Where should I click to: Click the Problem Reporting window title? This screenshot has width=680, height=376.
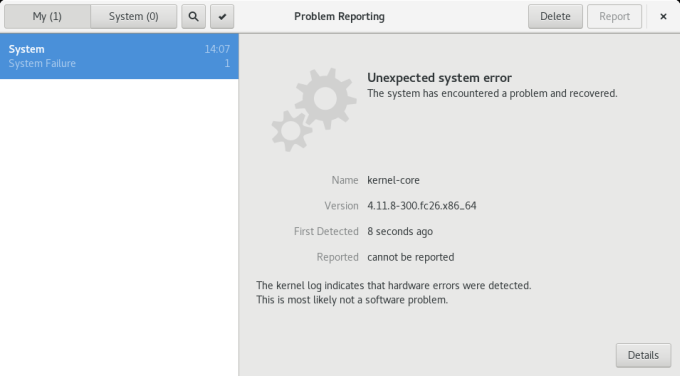tap(339, 16)
